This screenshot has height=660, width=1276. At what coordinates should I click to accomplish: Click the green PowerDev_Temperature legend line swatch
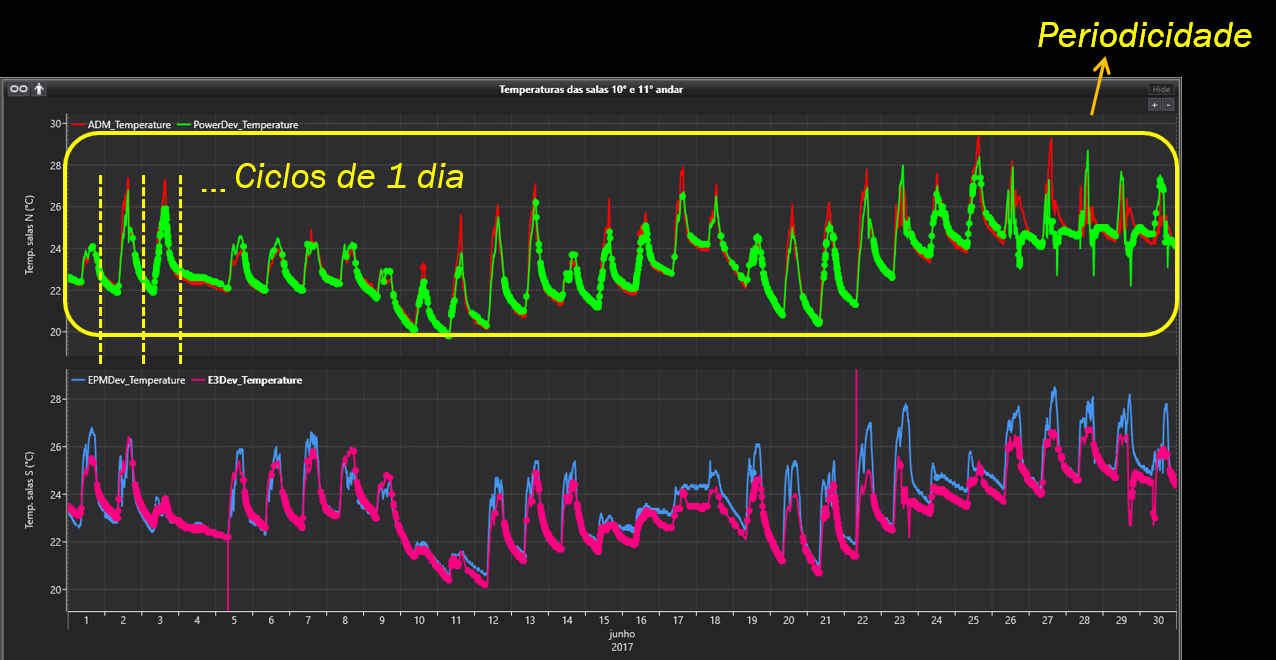(183, 125)
